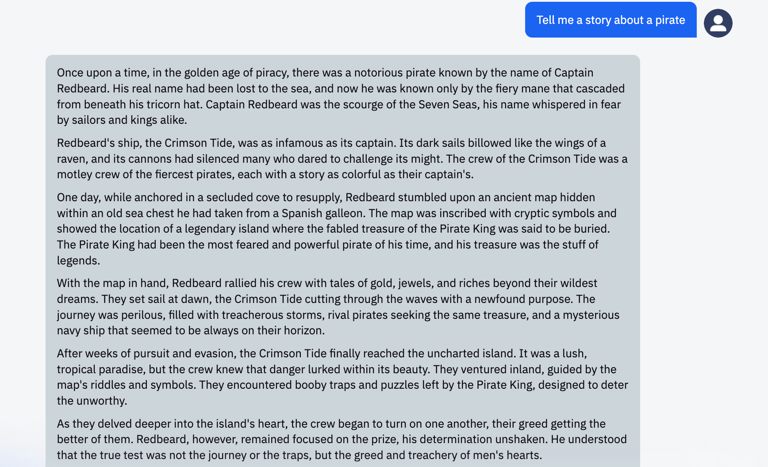Click the line starting 'showed the location of a legendary'

pyautogui.click(x=333, y=229)
